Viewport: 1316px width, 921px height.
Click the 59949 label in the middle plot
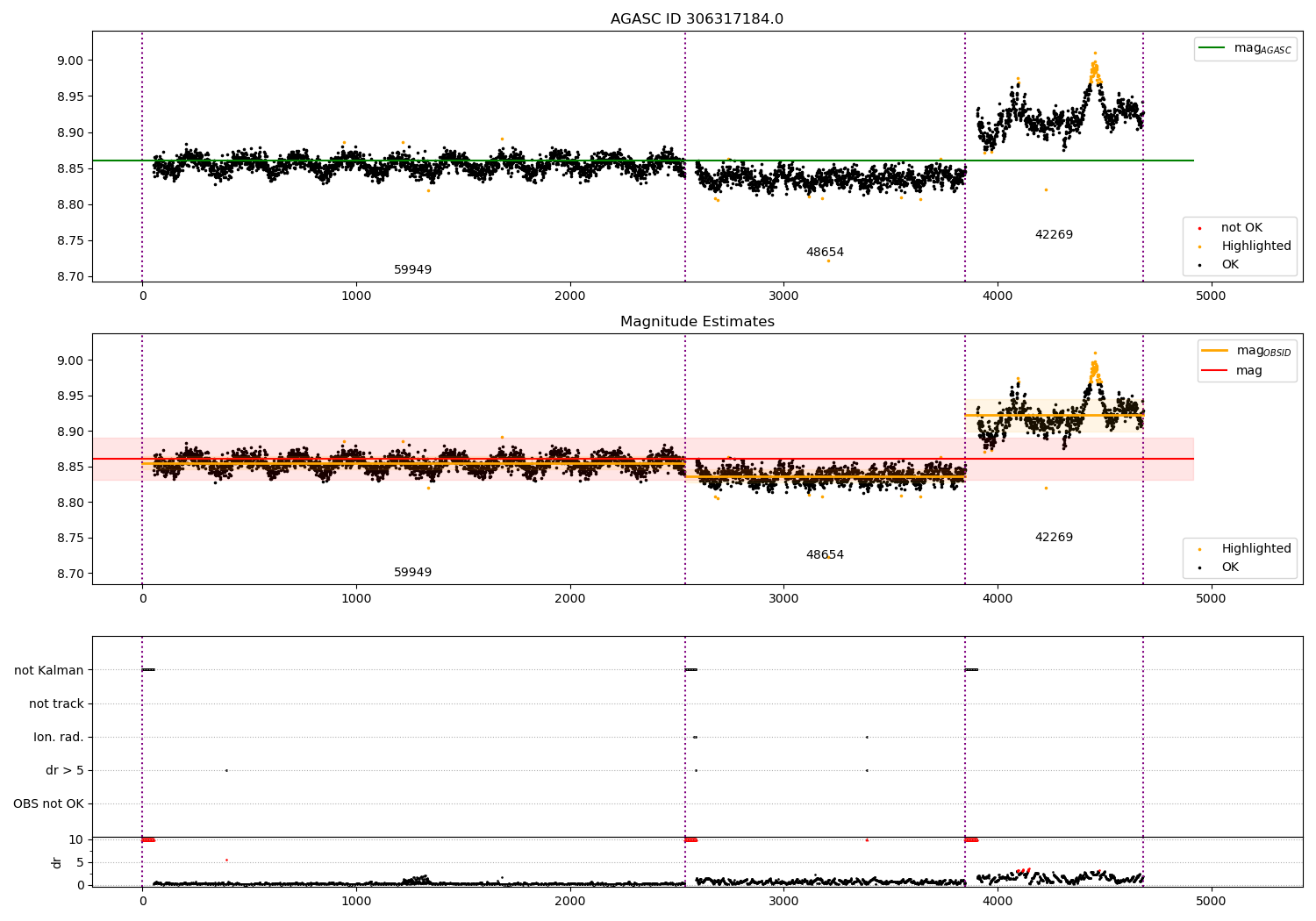[412, 573]
